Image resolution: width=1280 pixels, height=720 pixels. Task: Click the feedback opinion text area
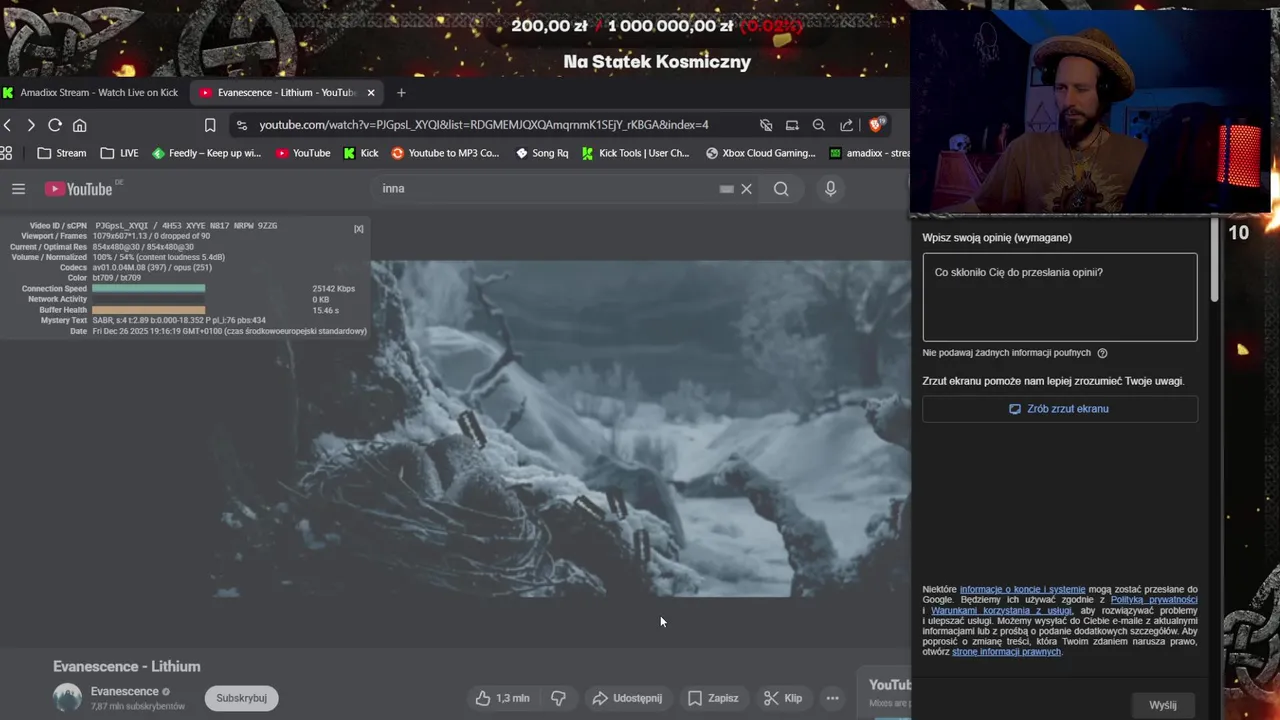[x=1059, y=297]
